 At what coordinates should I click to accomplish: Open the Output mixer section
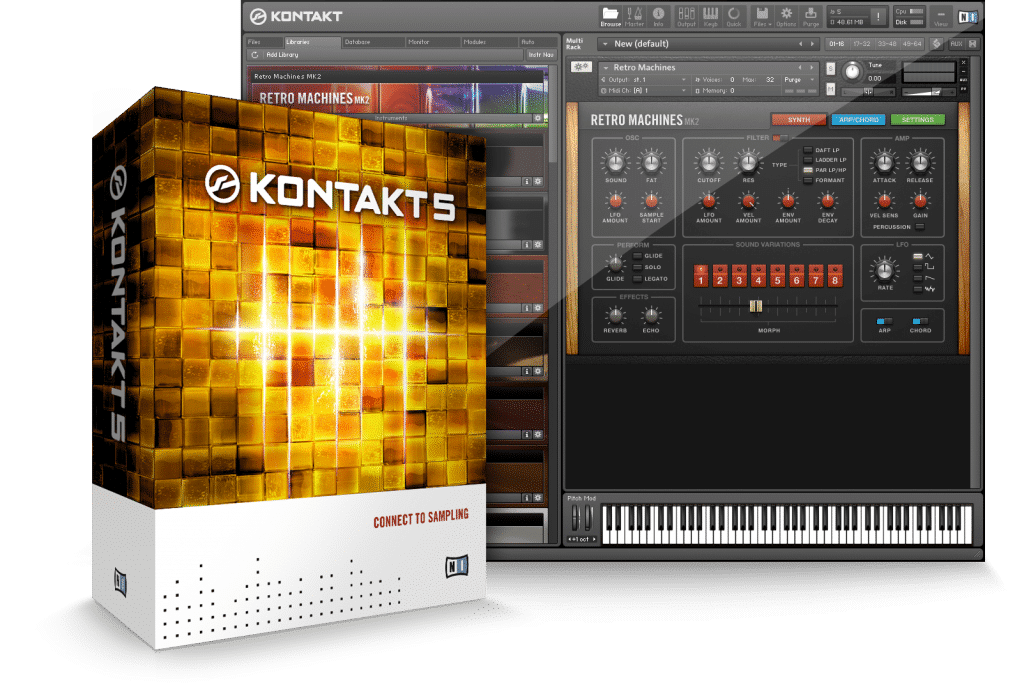pos(686,16)
